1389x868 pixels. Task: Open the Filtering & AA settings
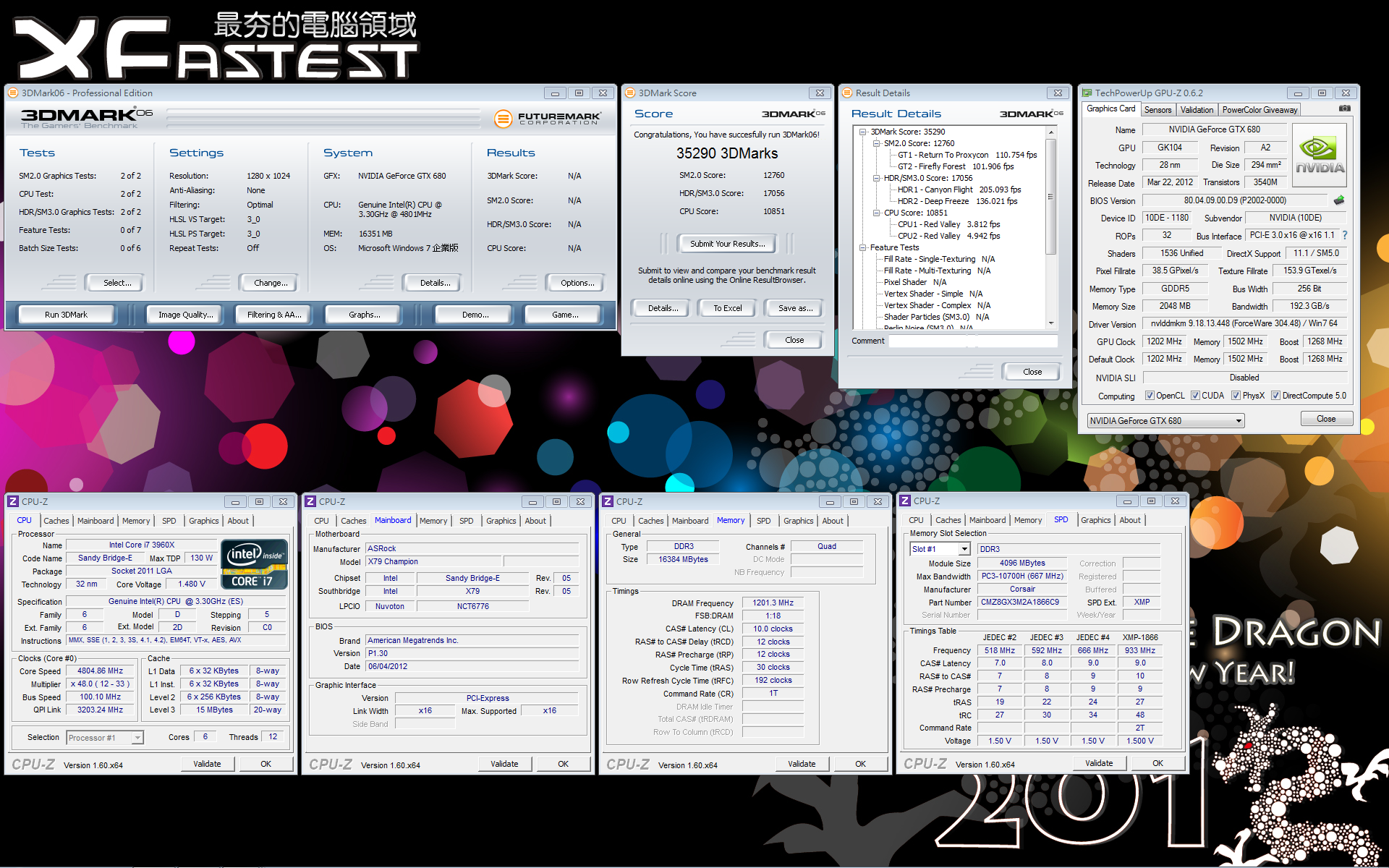pos(273,315)
